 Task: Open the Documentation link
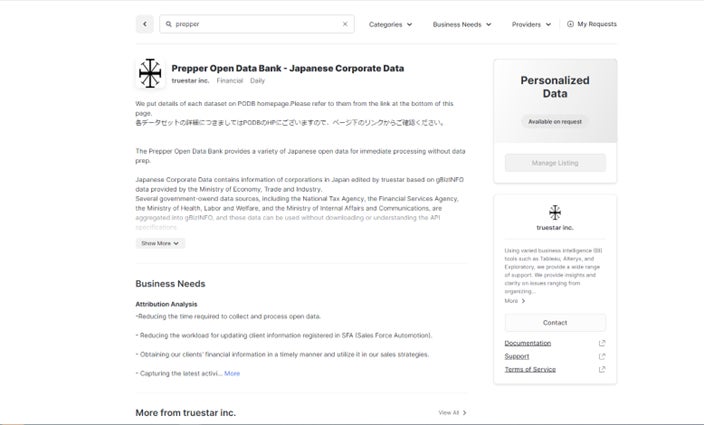point(528,343)
